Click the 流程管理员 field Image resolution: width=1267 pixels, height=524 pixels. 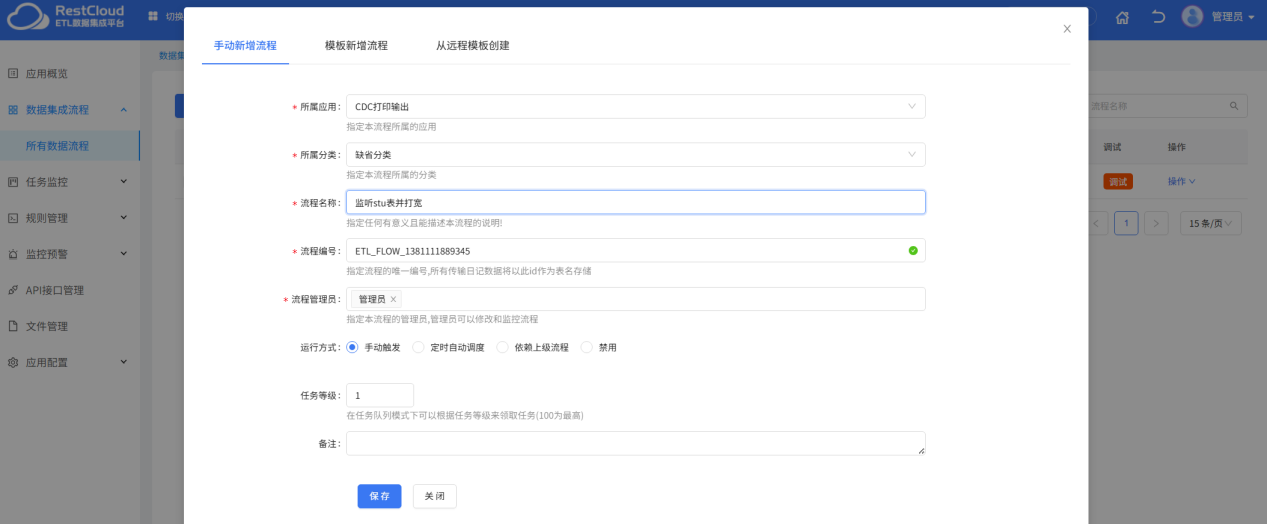point(635,299)
